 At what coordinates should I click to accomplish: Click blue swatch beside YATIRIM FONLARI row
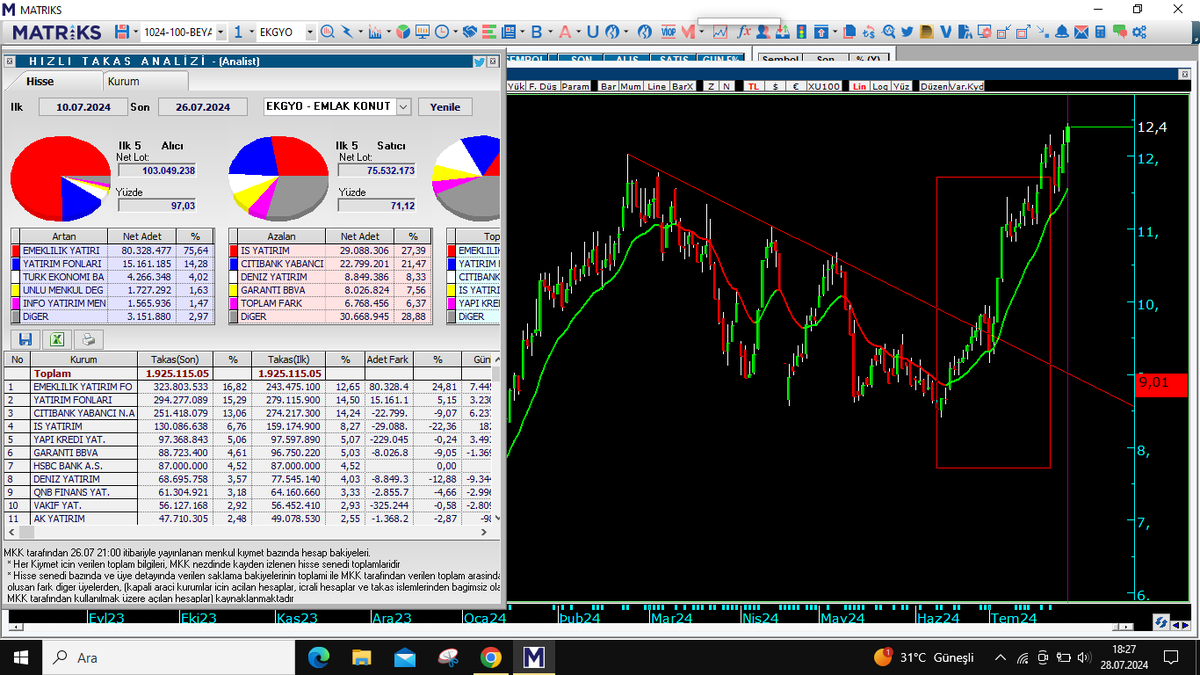15,263
